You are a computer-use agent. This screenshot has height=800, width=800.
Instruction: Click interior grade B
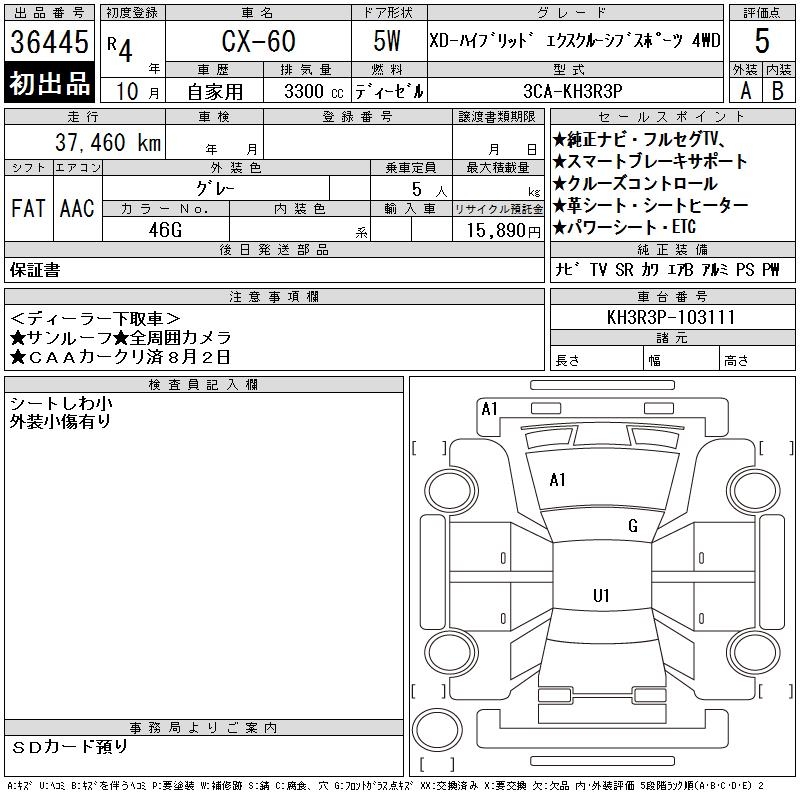click(x=778, y=91)
